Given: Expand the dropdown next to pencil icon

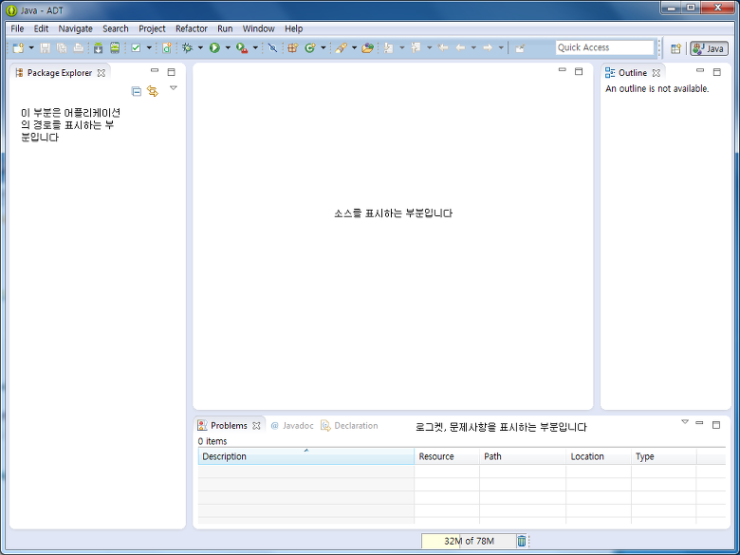Looking at the screenshot, I should [354, 48].
